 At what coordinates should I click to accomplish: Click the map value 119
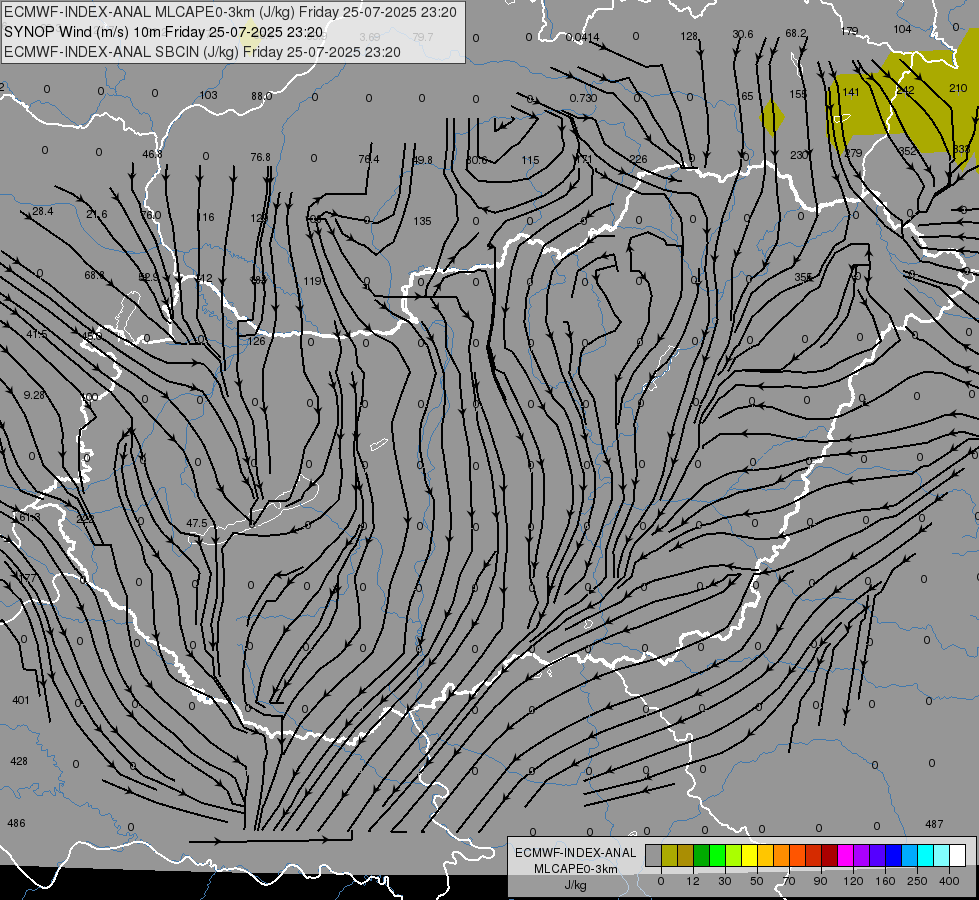click(x=312, y=281)
